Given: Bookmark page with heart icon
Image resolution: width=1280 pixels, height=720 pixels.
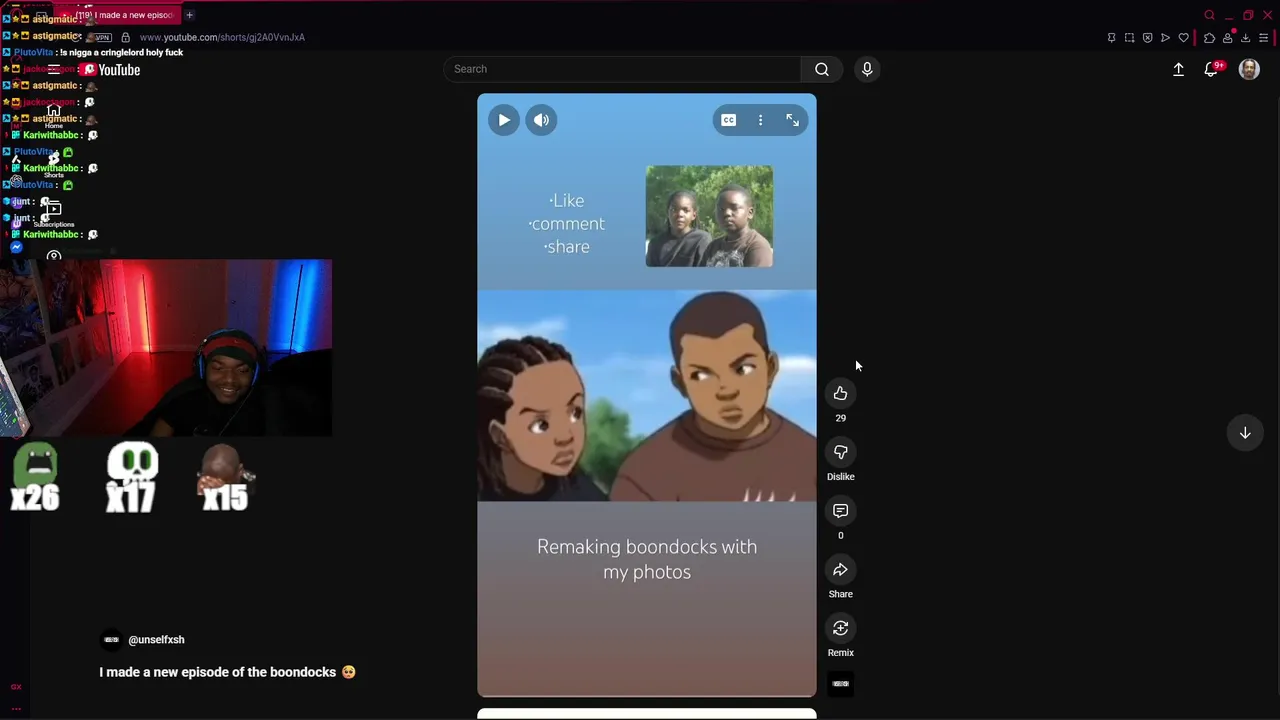Looking at the screenshot, I should pos(1183,38).
